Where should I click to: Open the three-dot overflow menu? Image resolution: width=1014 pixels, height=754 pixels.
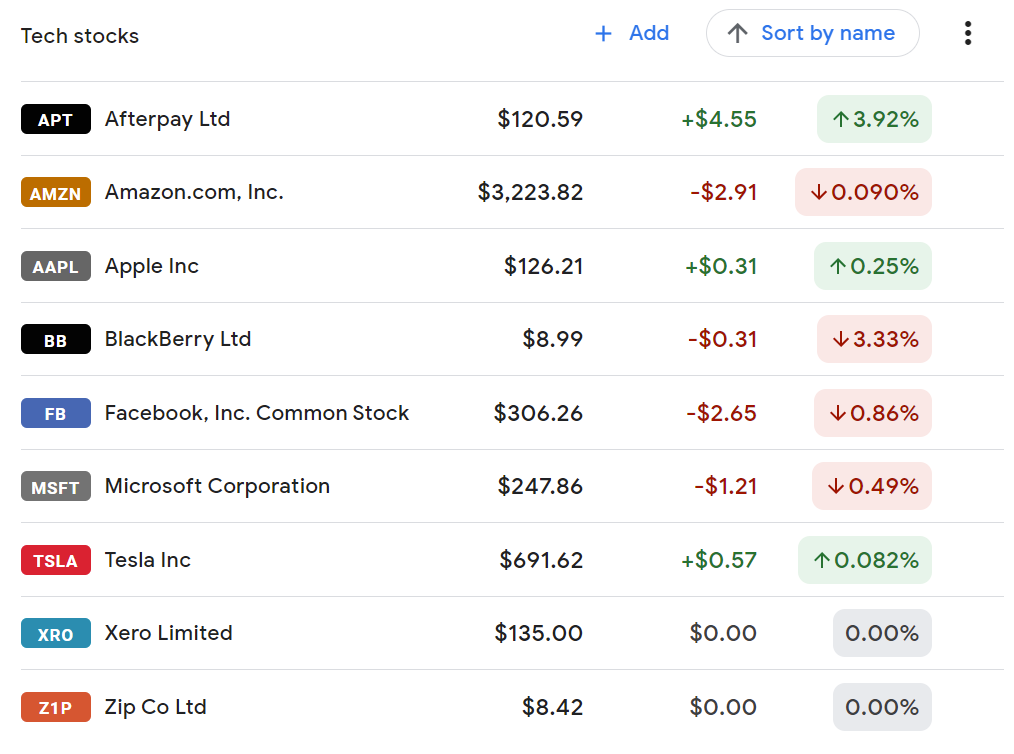coord(968,33)
